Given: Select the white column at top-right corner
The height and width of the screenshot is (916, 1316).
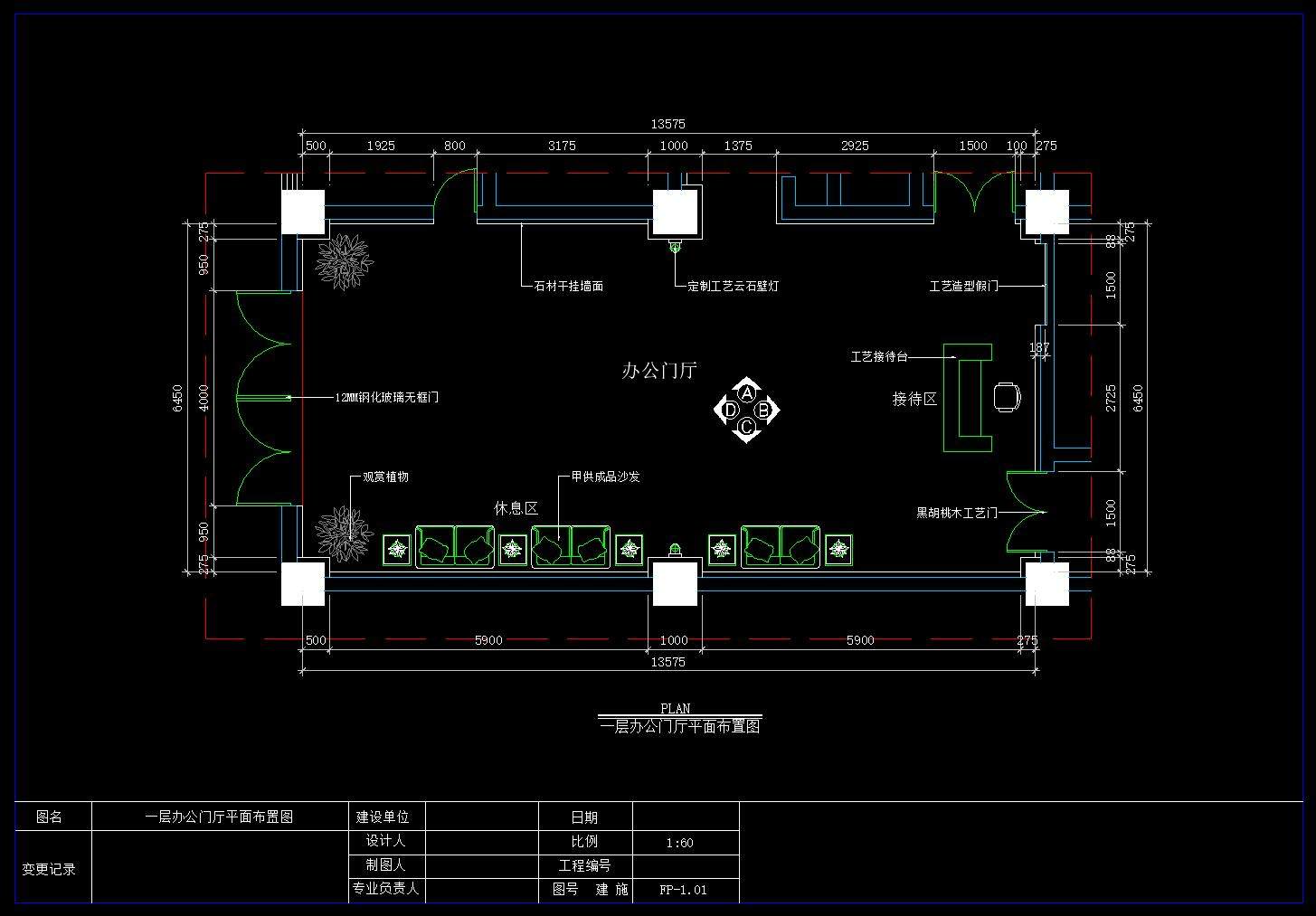Looking at the screenshot, I should coord(1046,212).
